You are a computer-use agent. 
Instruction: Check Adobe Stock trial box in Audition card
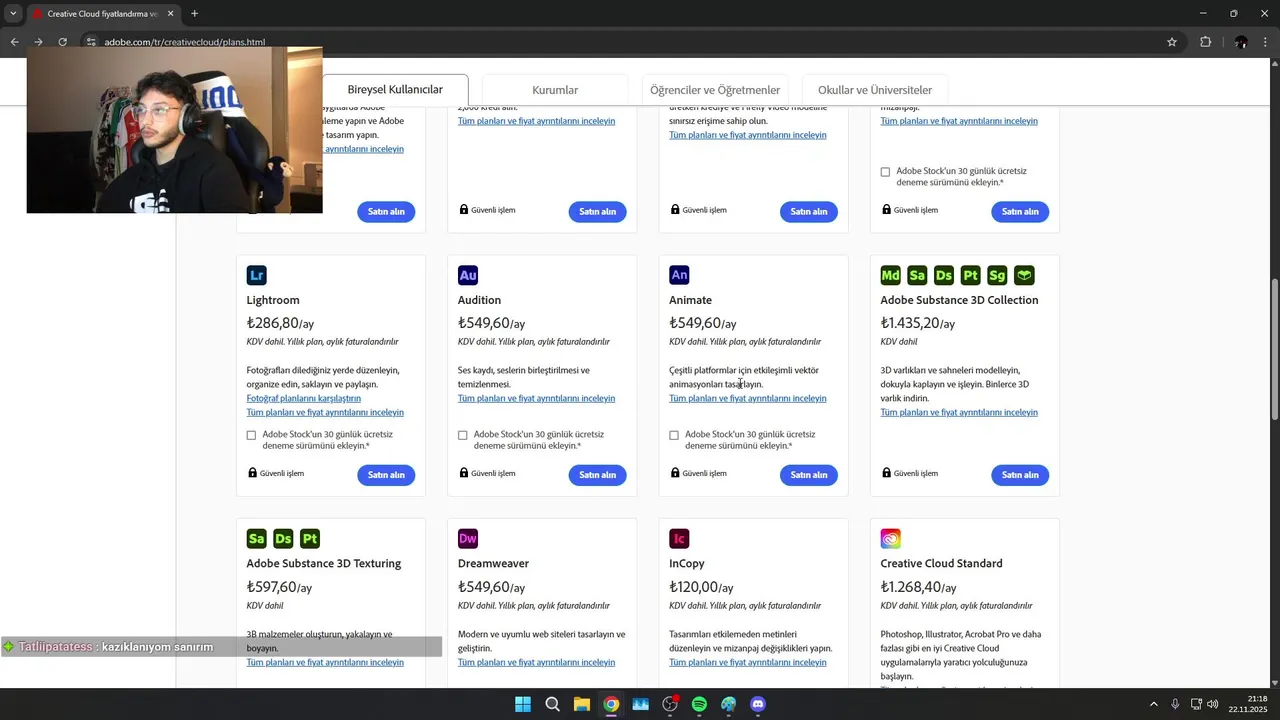462,435
